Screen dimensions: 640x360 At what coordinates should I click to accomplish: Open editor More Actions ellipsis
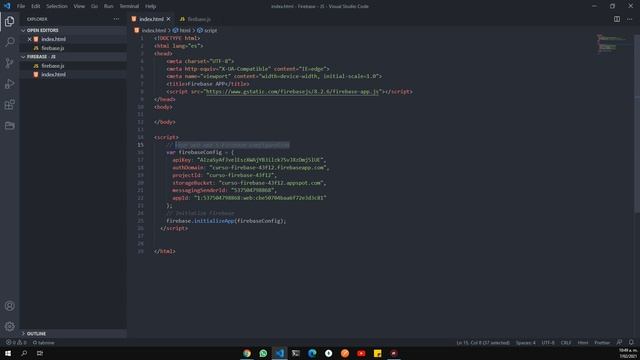point(630,19)
